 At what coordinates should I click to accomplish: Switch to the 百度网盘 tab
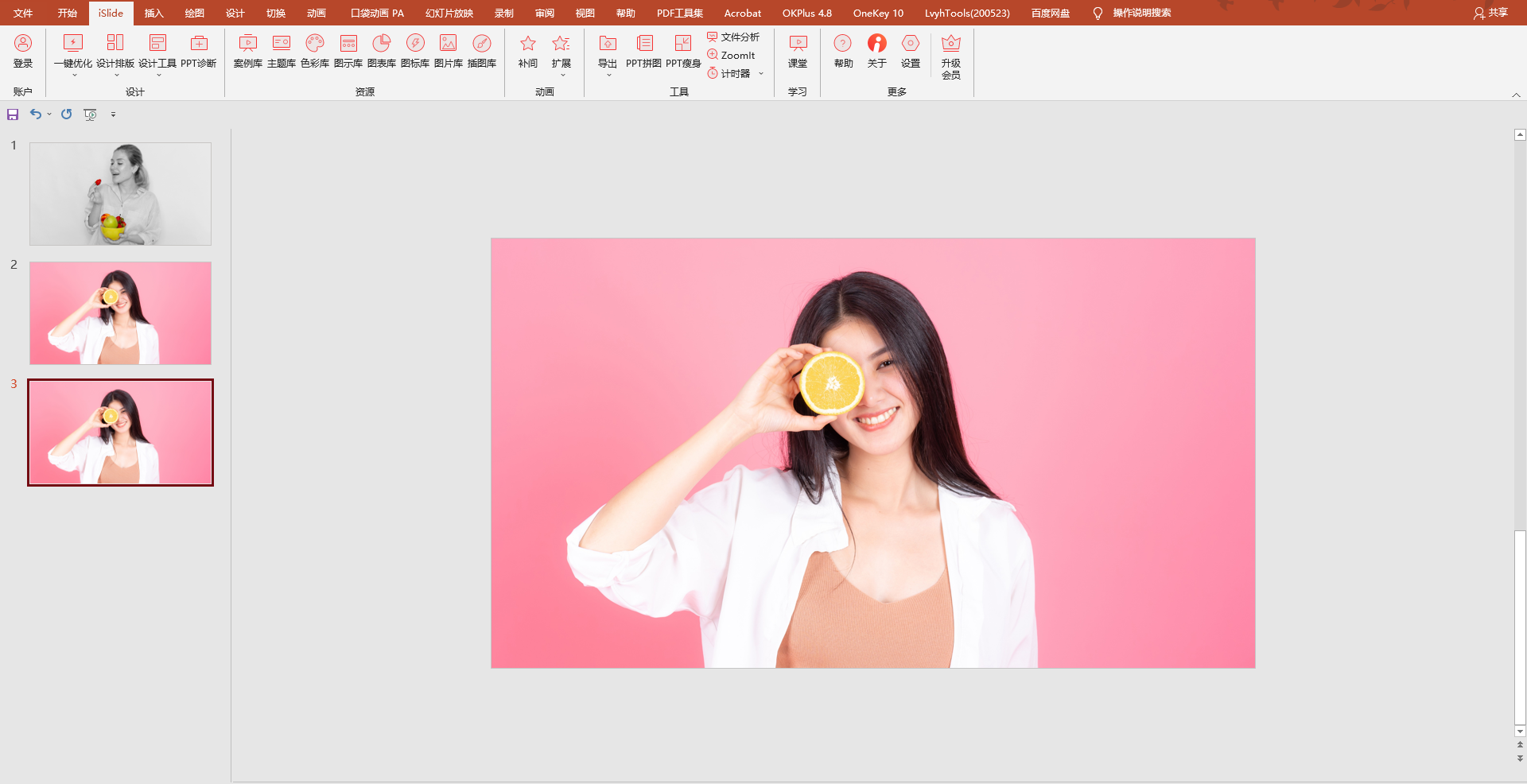pos(1050,13)
